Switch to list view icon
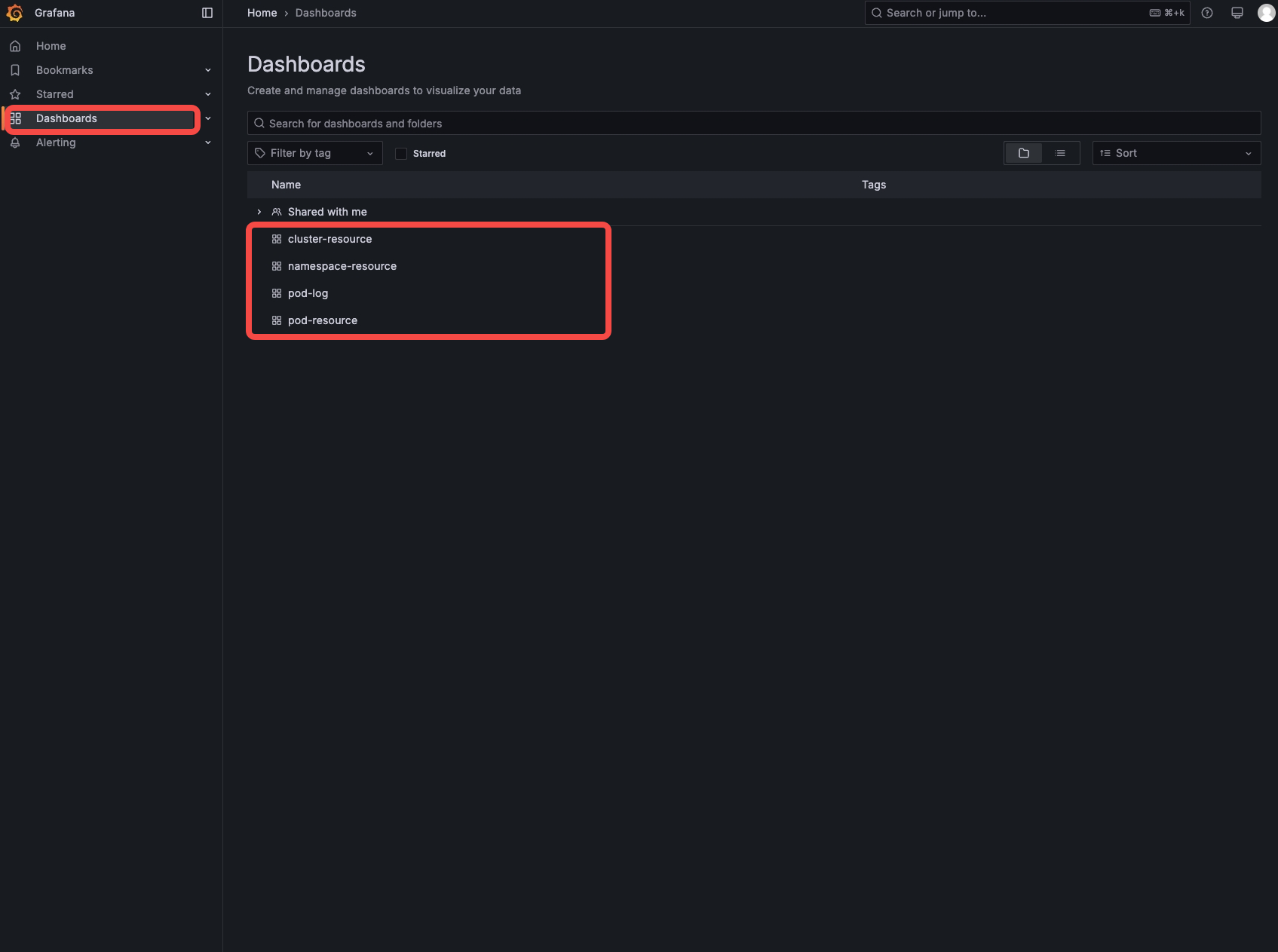Viewport: 1278px width, 952px height. coord(1060,153)
